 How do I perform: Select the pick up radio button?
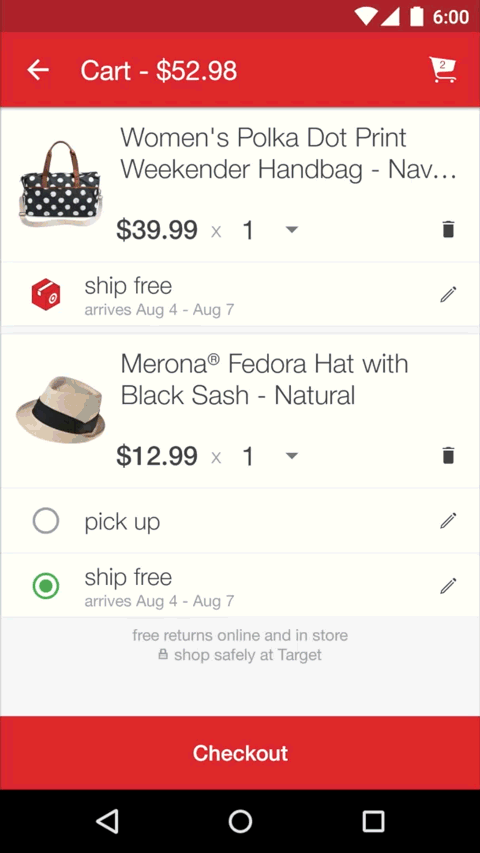point(46,521)
